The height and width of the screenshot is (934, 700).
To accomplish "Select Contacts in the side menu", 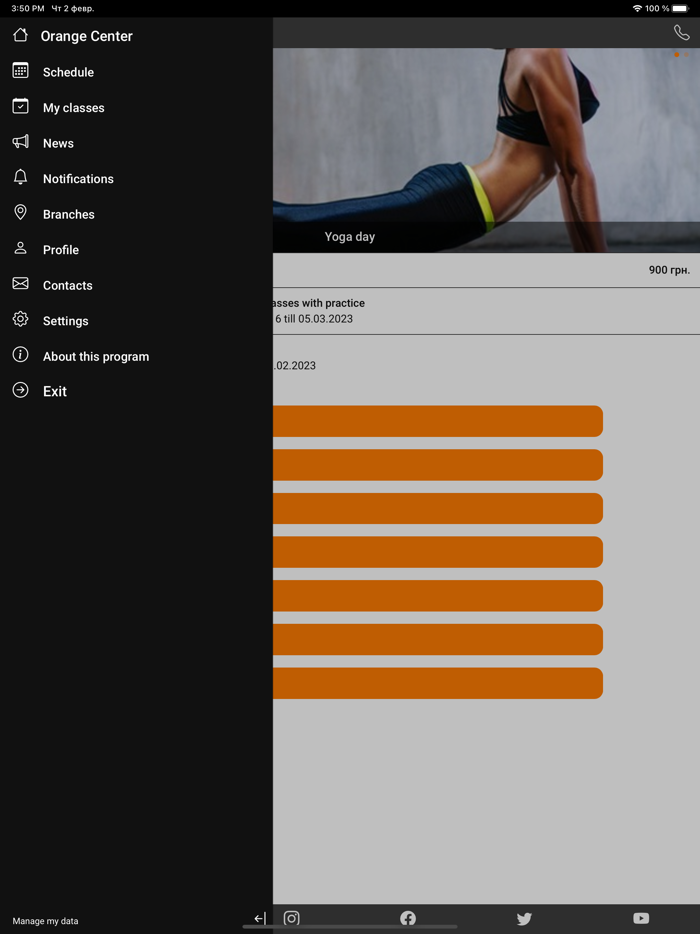I will (67, 285).
